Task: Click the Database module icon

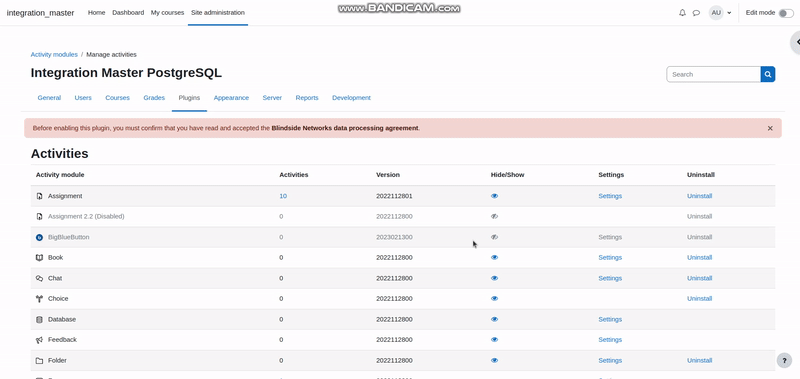Action: pos(39,319)
